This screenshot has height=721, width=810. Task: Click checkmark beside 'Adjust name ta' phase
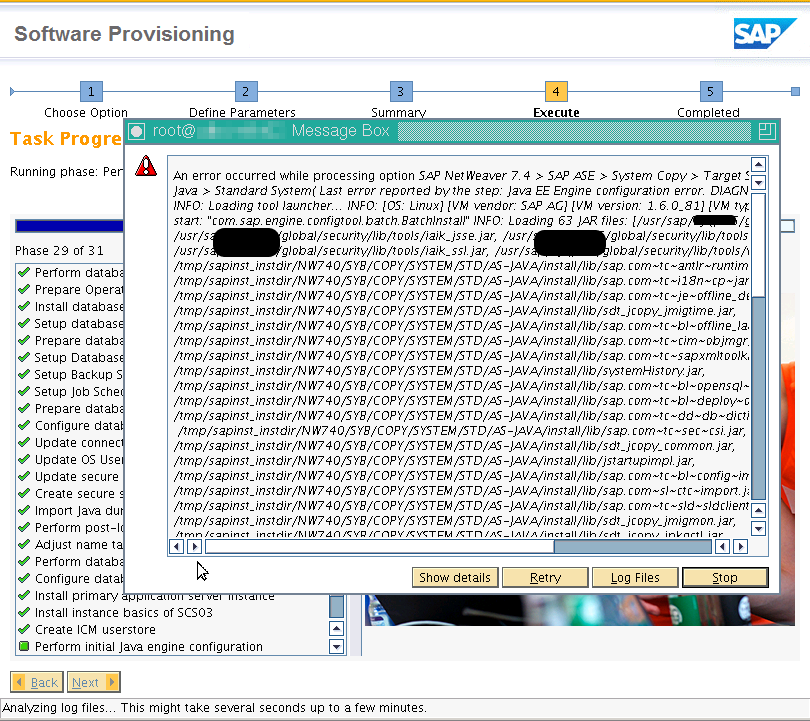24,544
